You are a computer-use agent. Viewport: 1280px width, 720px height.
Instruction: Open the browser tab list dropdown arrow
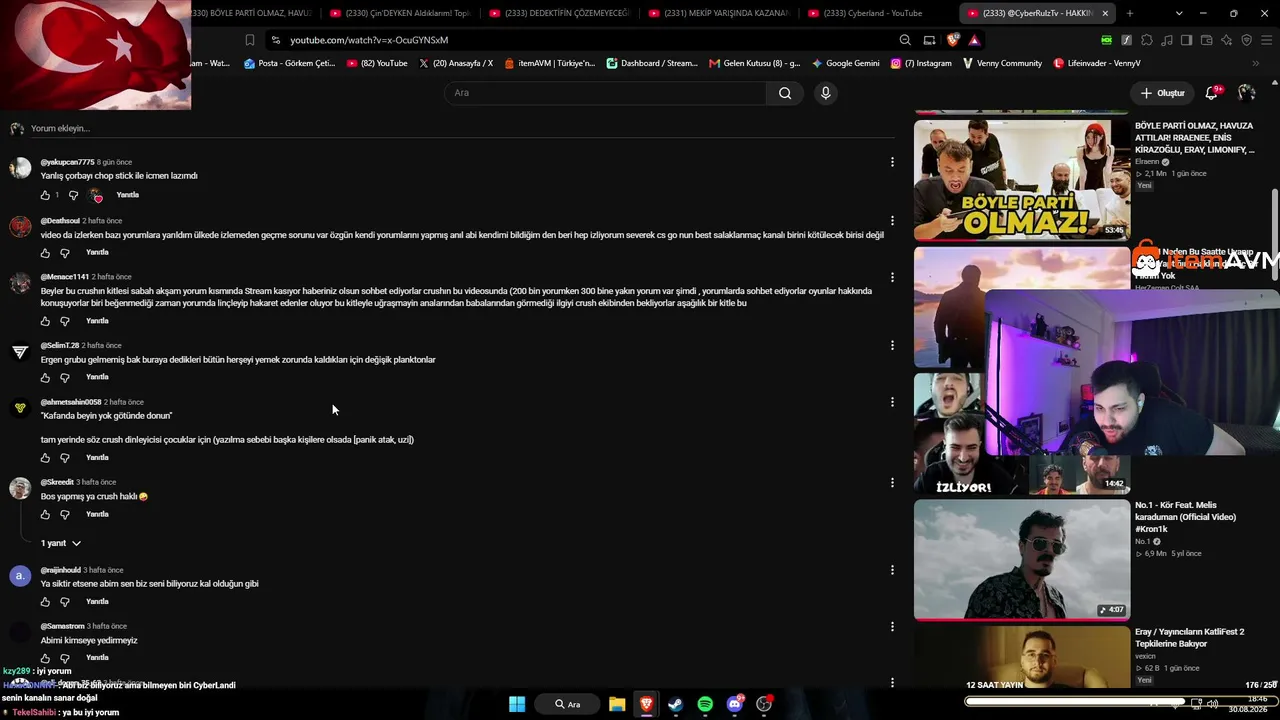[1179, 13]
